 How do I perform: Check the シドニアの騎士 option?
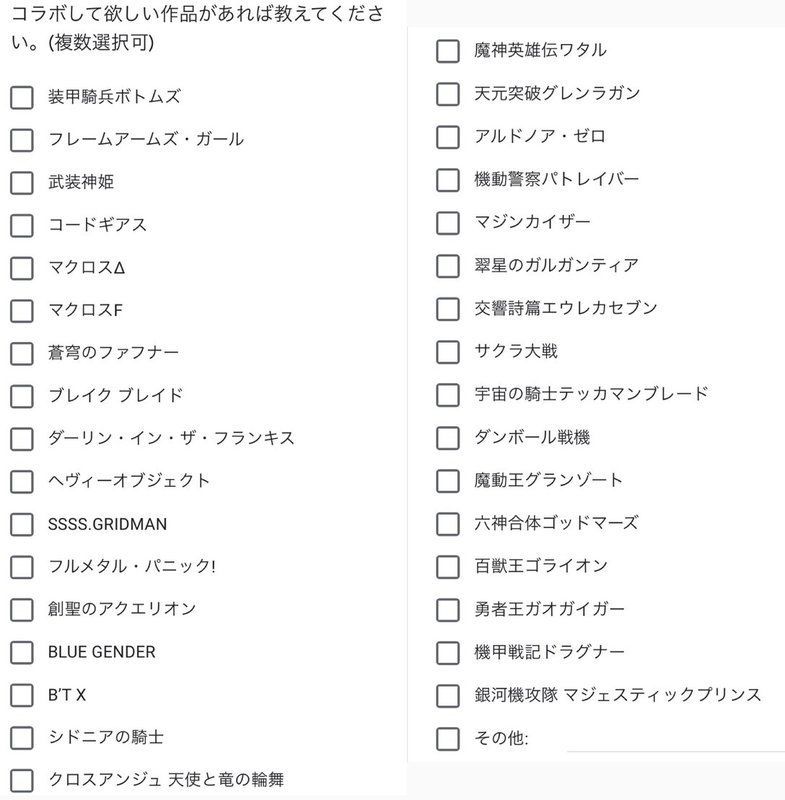[22, 738]
